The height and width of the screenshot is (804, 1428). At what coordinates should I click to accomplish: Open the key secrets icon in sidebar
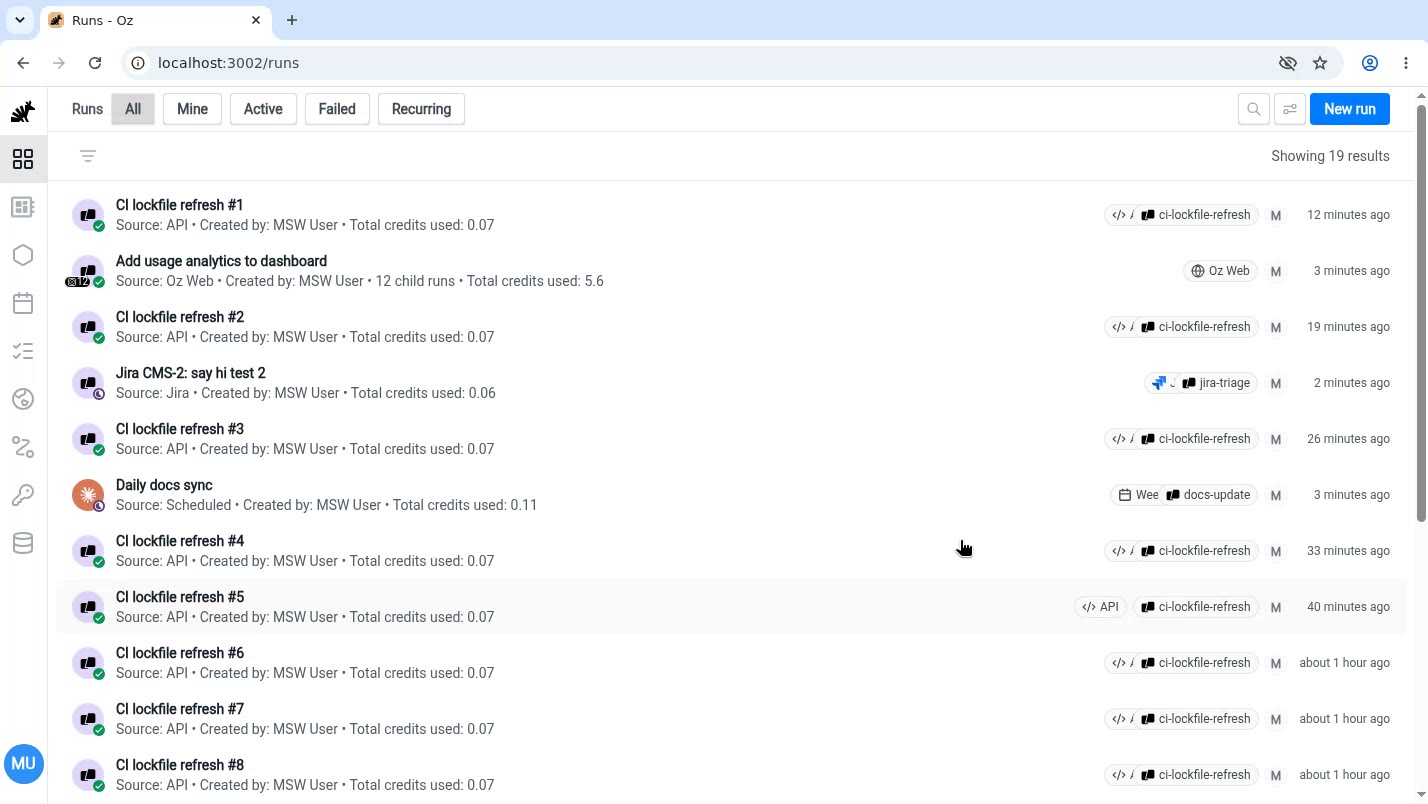(x=23, y=495)
